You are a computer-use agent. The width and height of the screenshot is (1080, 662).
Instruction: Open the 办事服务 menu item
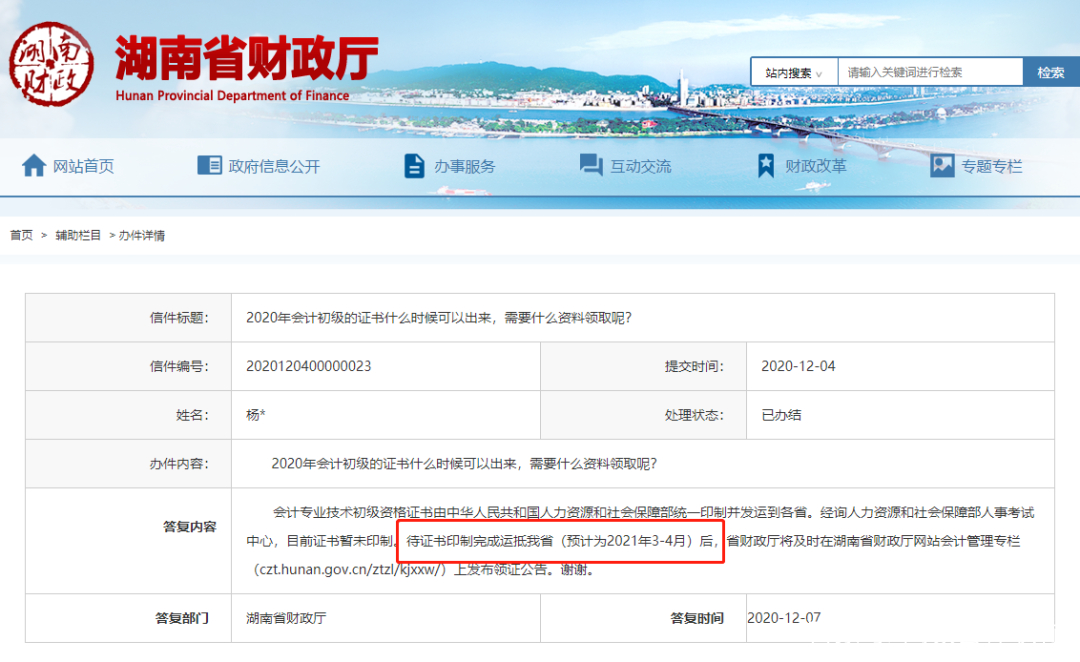pos(464,166)
